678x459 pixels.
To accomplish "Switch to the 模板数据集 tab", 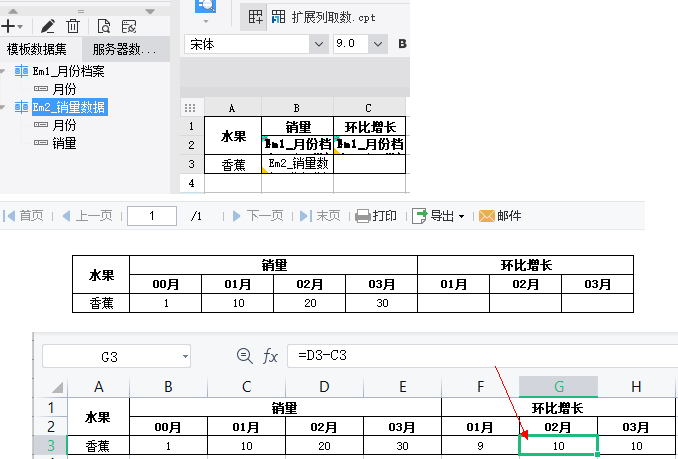I will [37, 49].
